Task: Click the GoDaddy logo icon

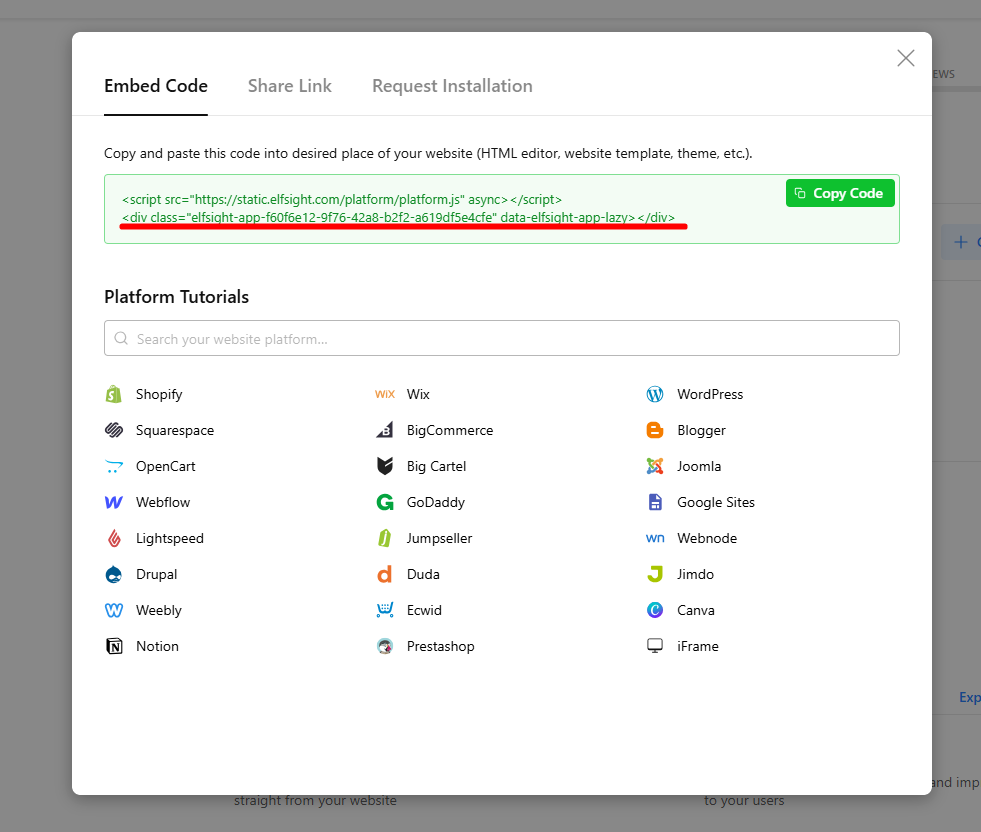Action: [385, 502]
